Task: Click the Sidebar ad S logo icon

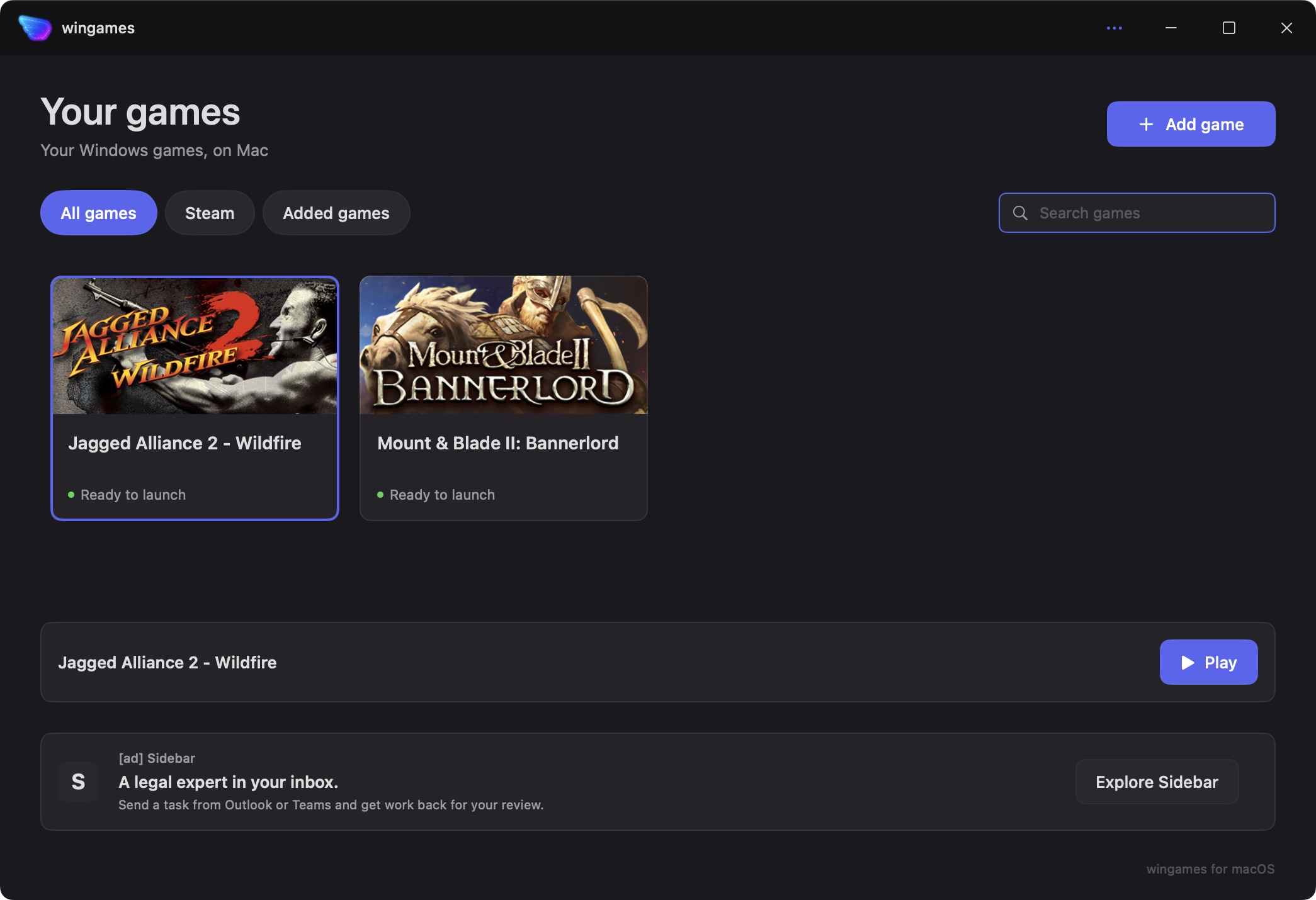Action: [x=78, y=782]
